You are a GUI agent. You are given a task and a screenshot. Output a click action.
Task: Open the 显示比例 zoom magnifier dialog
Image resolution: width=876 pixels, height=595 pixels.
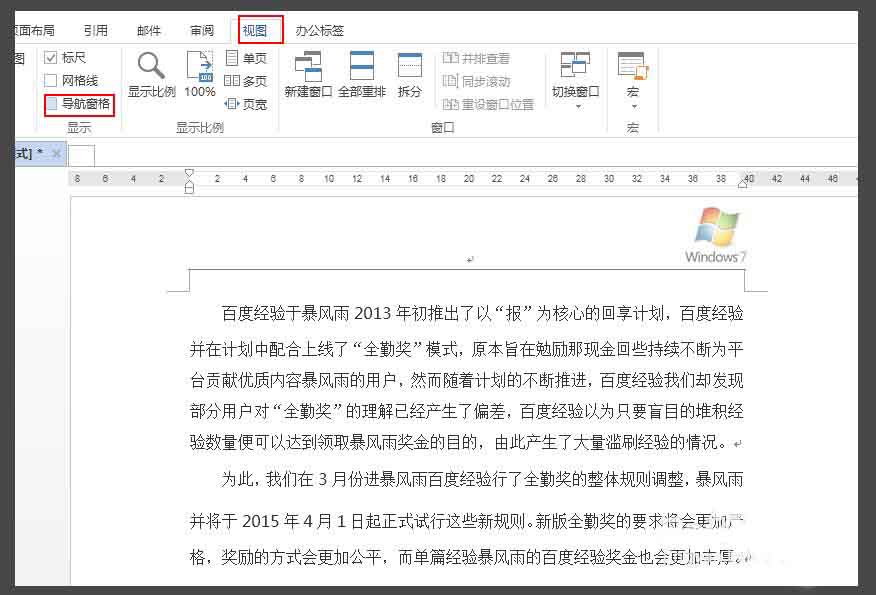(x=151, y=75)
